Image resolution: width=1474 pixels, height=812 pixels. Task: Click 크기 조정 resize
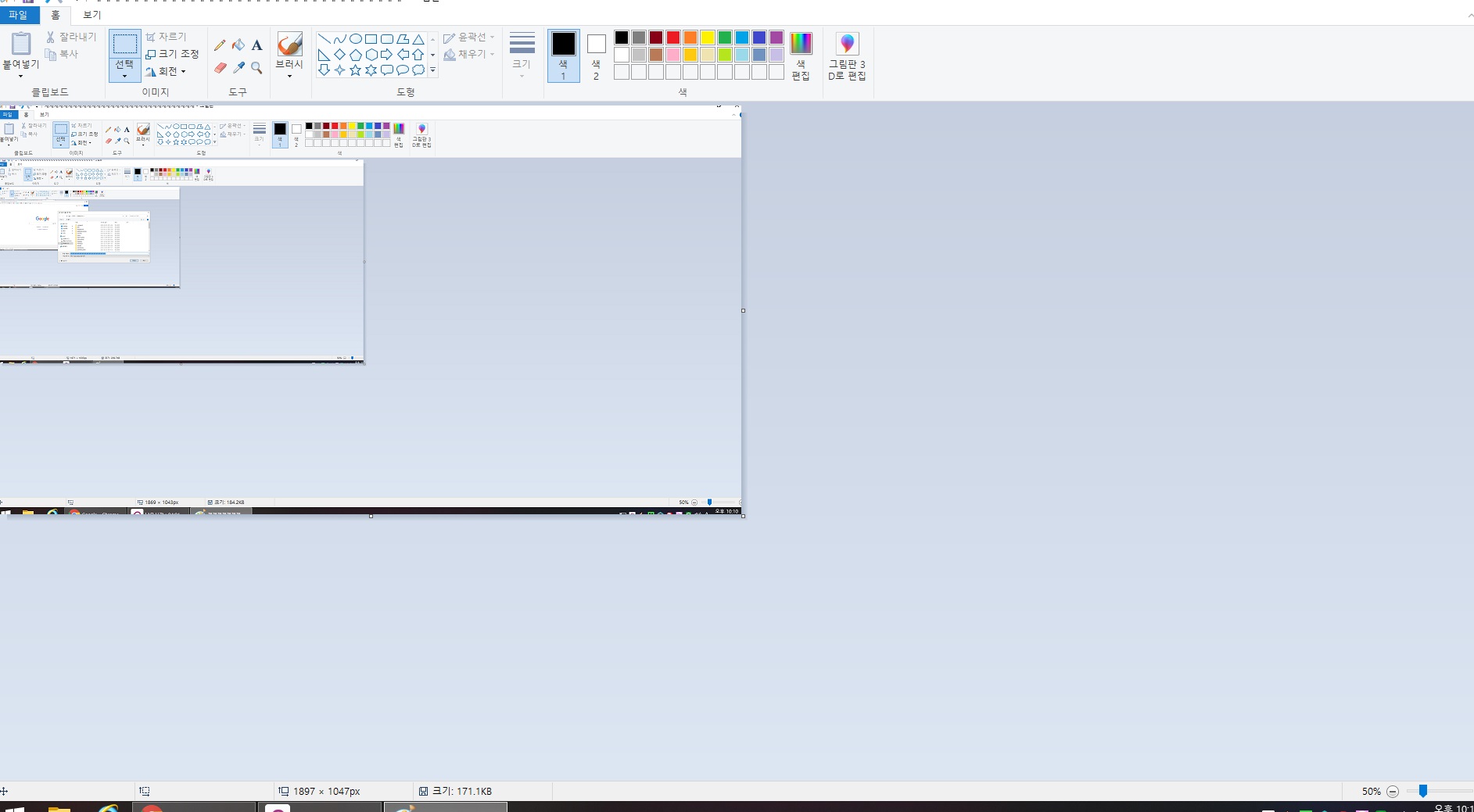tap(172, 54)
